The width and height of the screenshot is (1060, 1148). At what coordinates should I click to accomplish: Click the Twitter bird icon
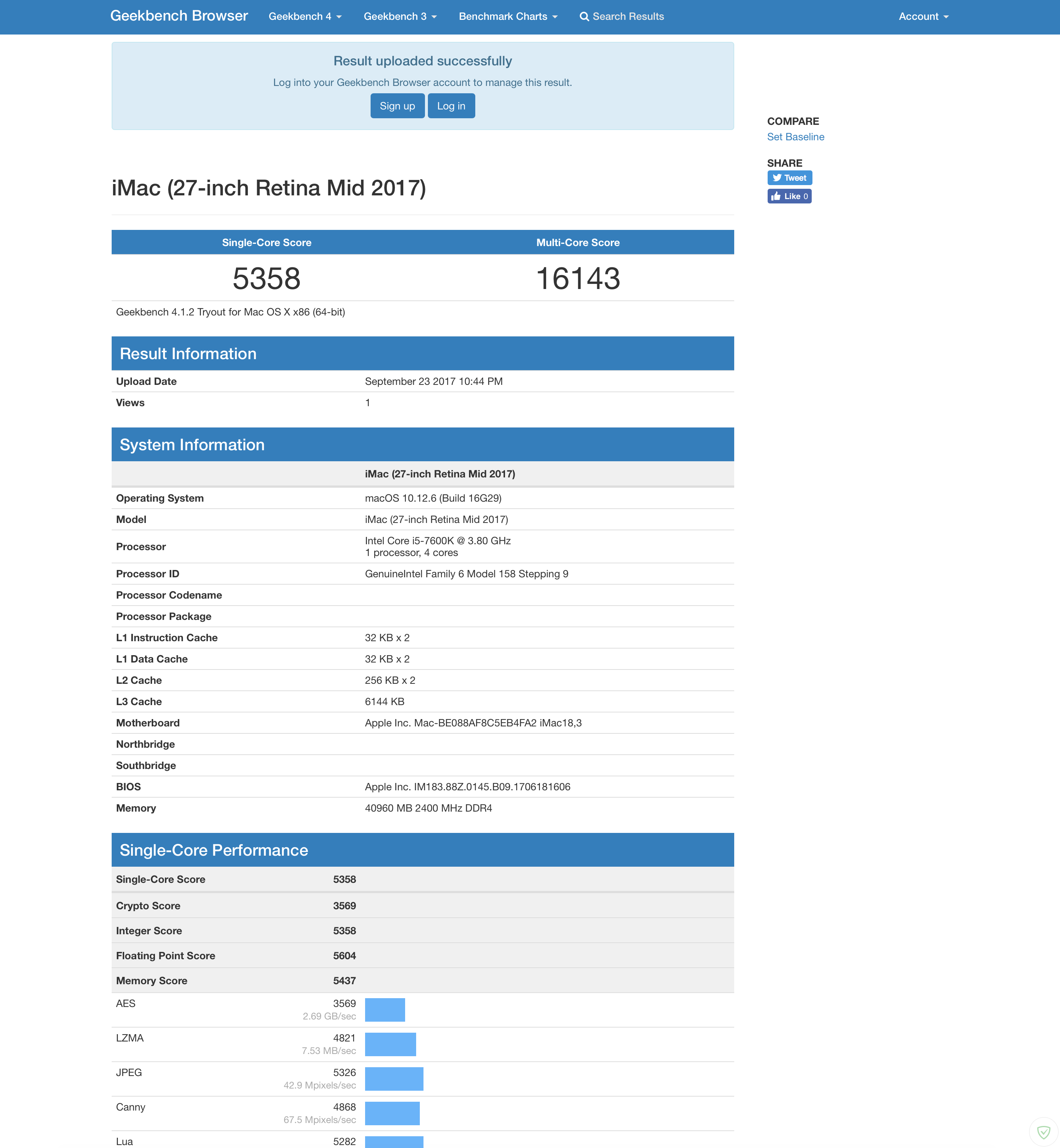point(777,178)
